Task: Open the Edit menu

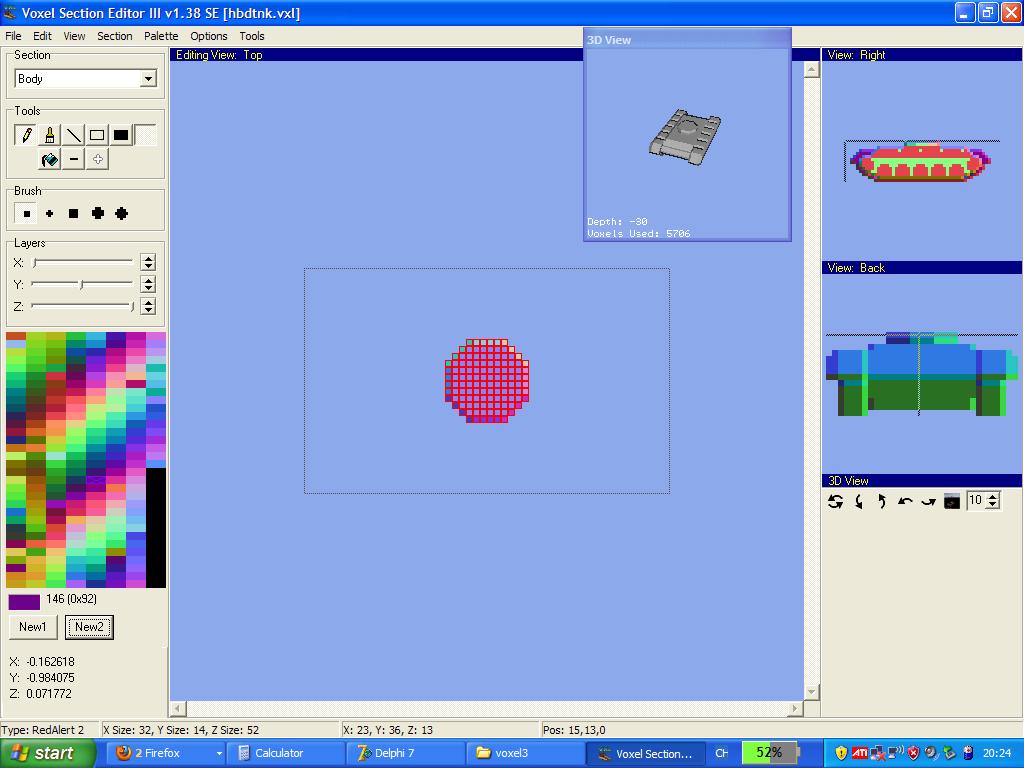Action: (x=42, y=36)
